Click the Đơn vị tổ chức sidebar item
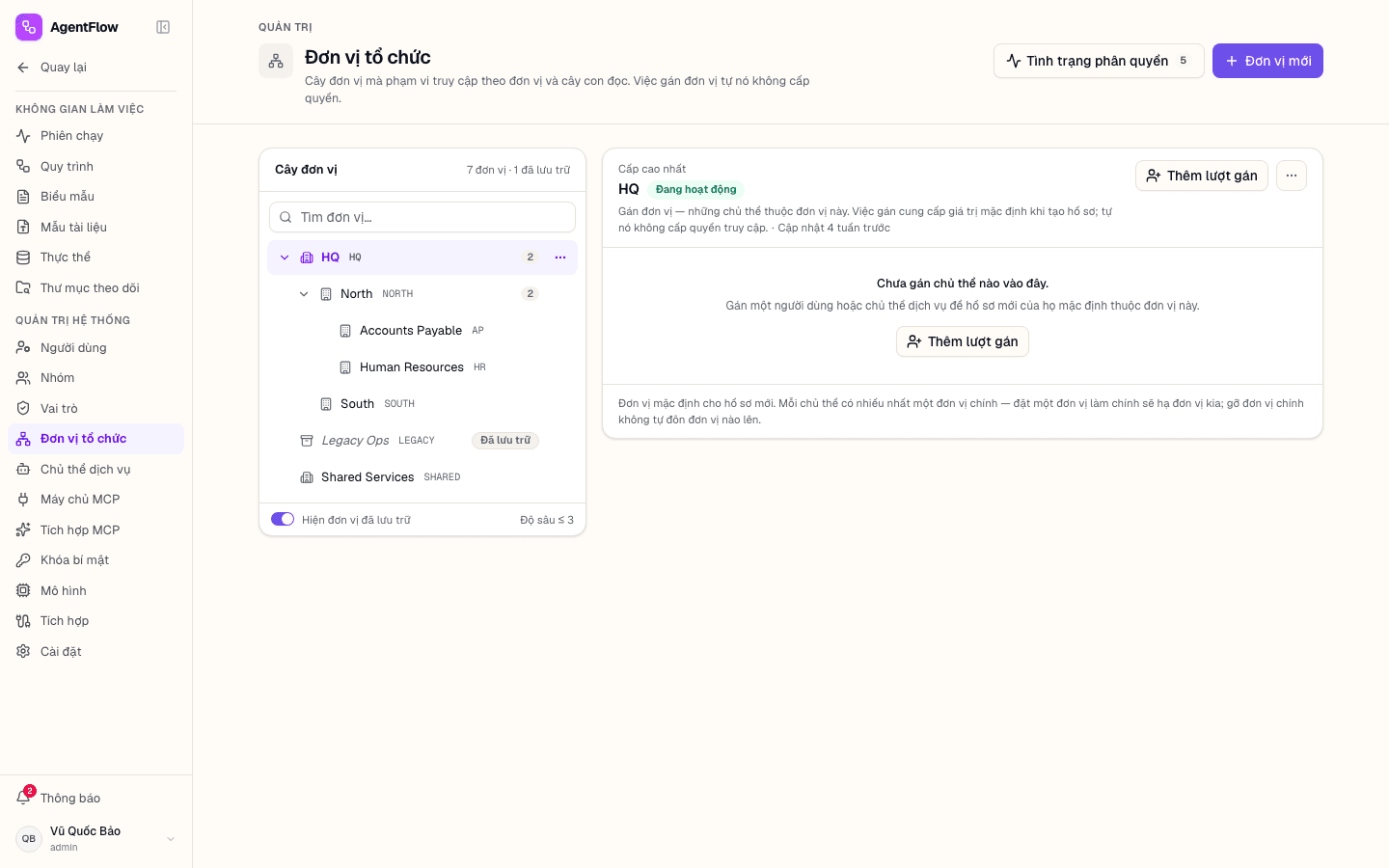The width and height of the screenshot is (1389, 868). pos(95,439)
